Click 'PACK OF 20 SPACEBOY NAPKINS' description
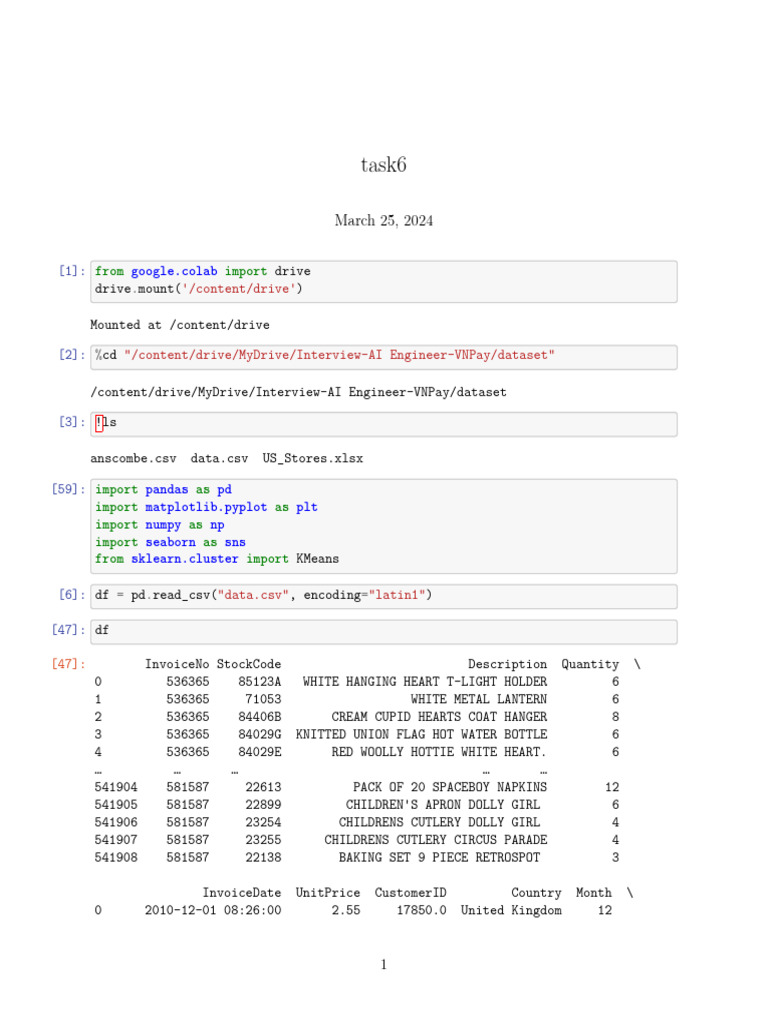Image resolution: width=768 pixels, height=1024 pixels. pos(450,788)
